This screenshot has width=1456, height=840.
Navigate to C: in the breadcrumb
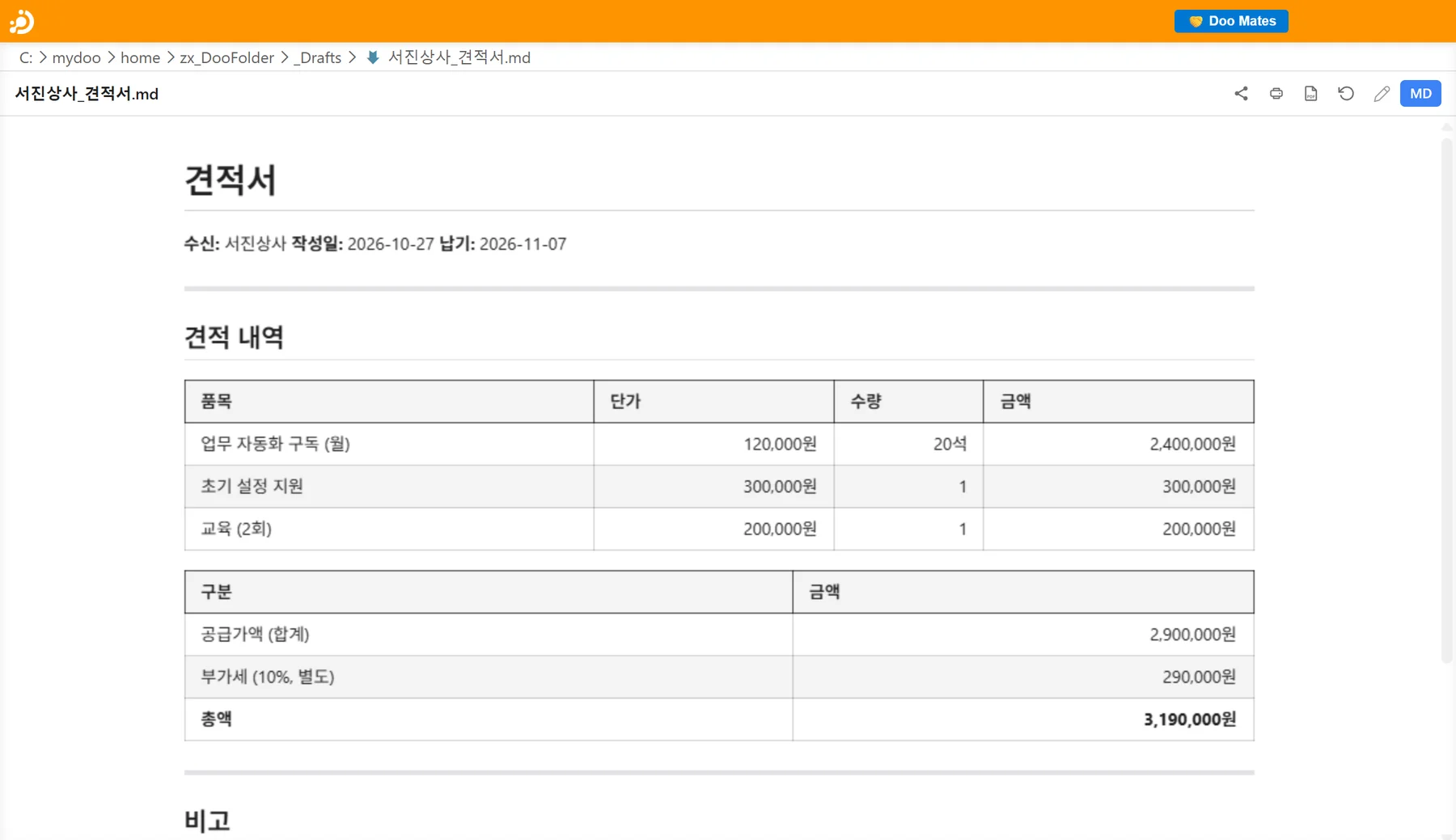coord(26,57)
